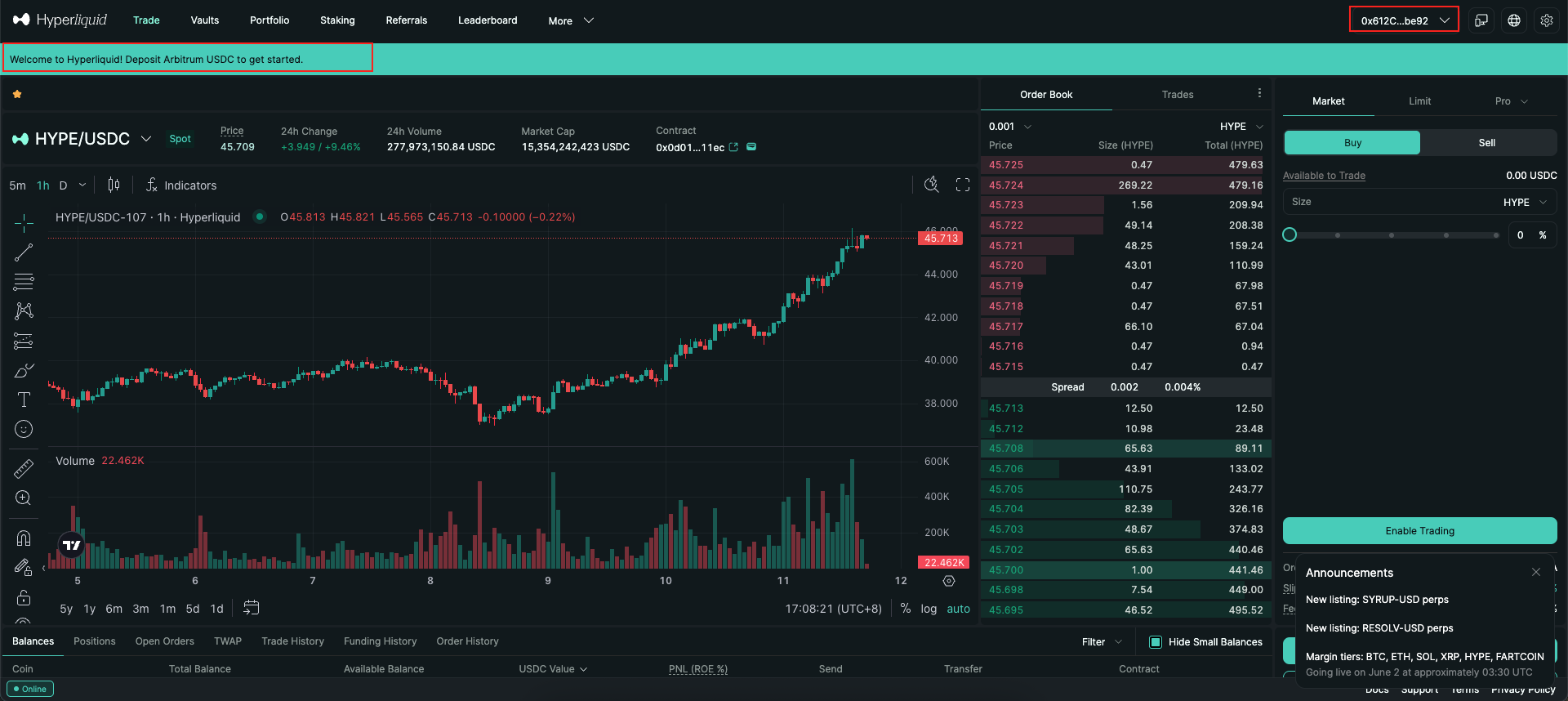Open the Pro order type dropdown

pos(1511,101)
